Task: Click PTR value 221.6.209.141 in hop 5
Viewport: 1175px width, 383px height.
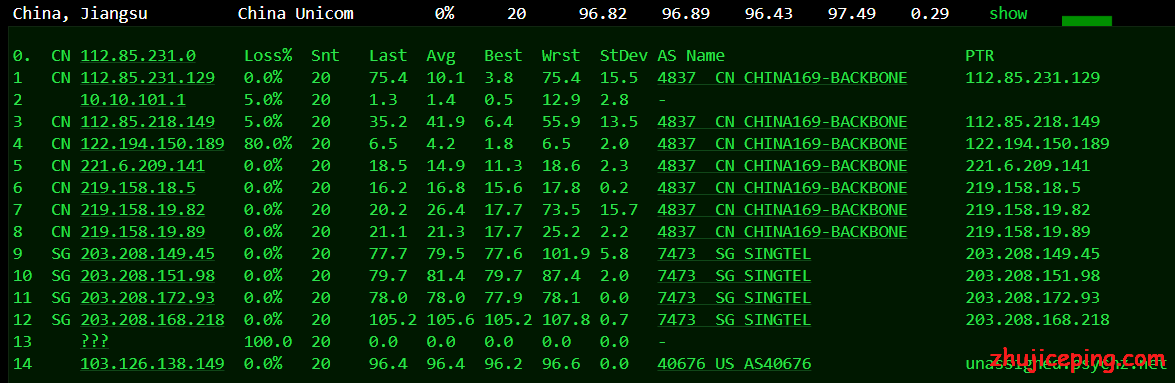Action: [x=1027, y=166]
